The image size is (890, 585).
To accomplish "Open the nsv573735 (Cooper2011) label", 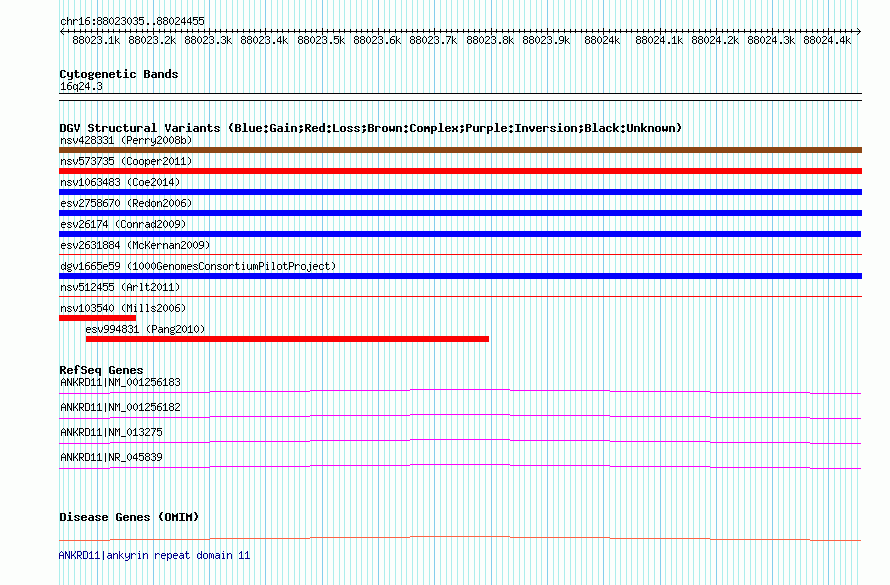I will (x=126, y=162).
